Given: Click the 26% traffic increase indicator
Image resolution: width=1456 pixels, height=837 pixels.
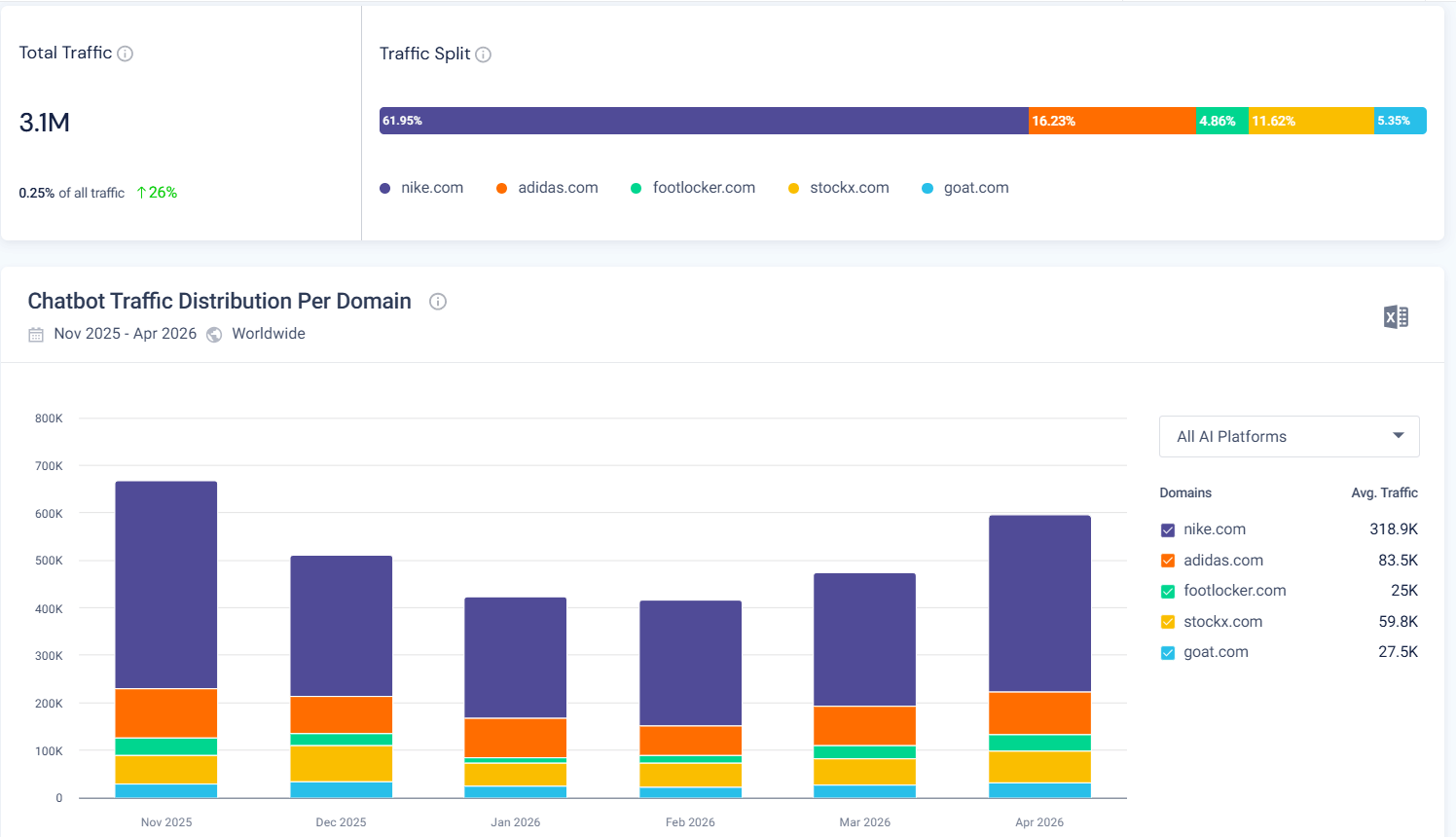Looking at the screenshot, I should pos(157,193).
